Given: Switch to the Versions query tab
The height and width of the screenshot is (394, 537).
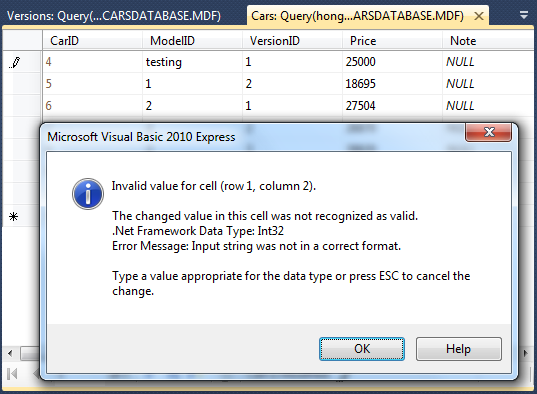Looking at the screenshot, I should point(114,16).
